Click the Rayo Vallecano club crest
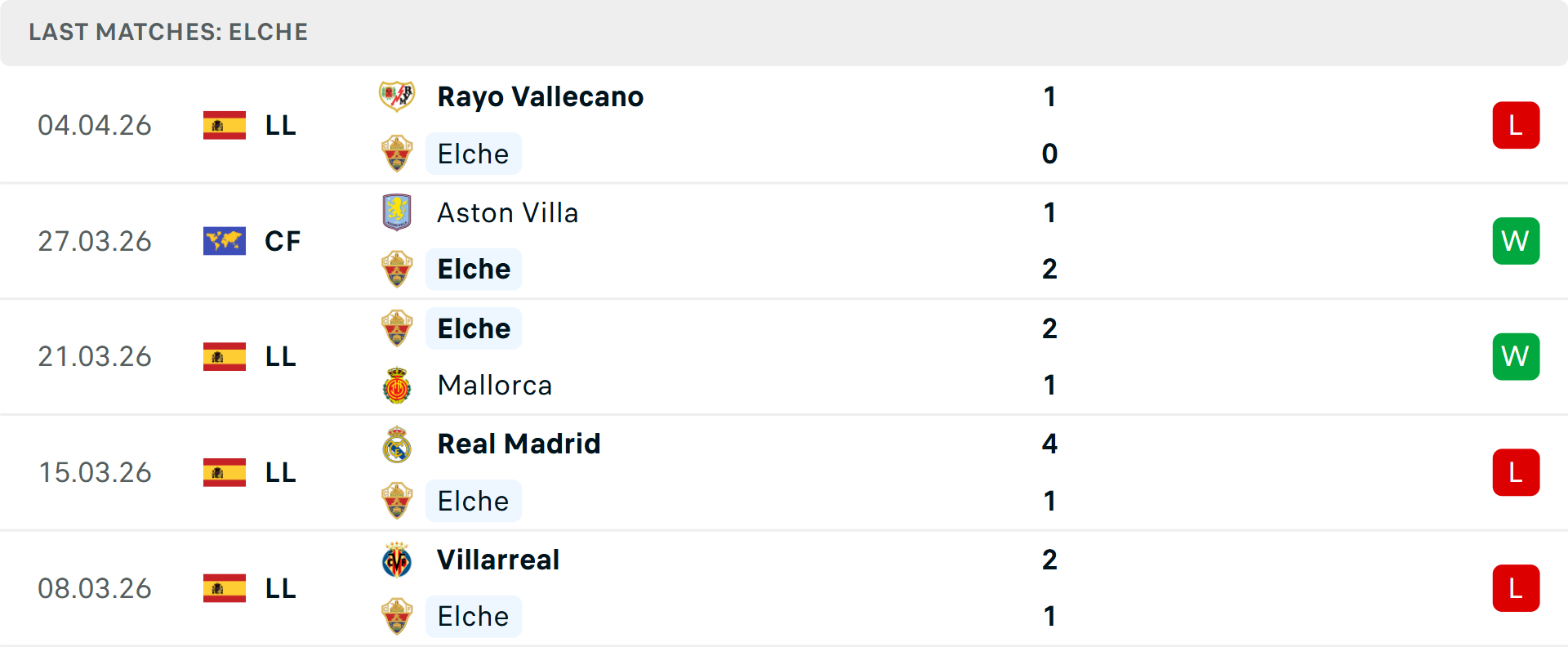The width and height of the screenshot is (1568, 647). coord(397,96)
